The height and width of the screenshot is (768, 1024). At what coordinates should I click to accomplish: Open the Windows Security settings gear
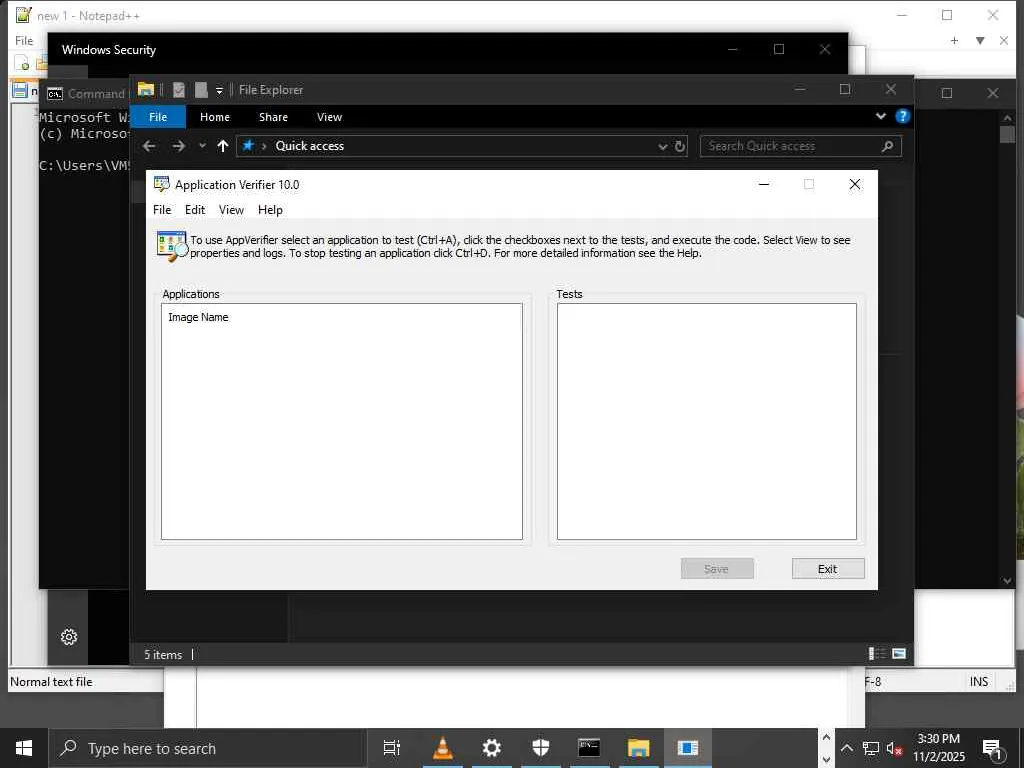point(69,637)
